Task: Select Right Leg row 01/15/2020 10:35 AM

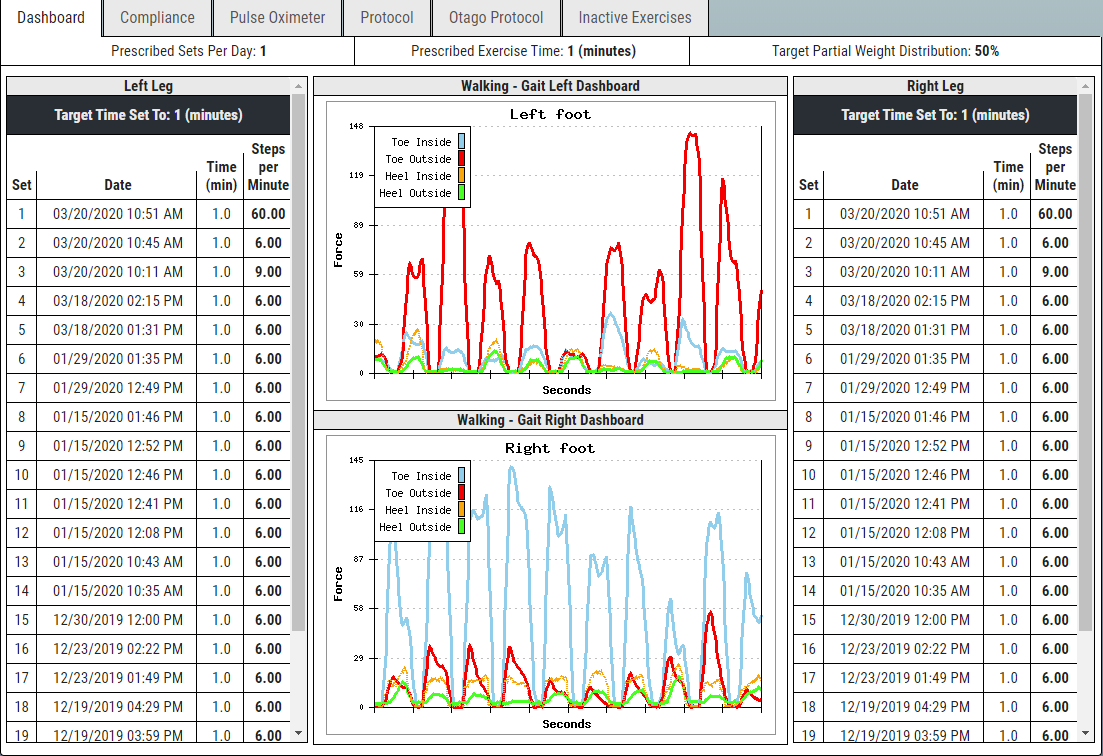Action: 935,591
